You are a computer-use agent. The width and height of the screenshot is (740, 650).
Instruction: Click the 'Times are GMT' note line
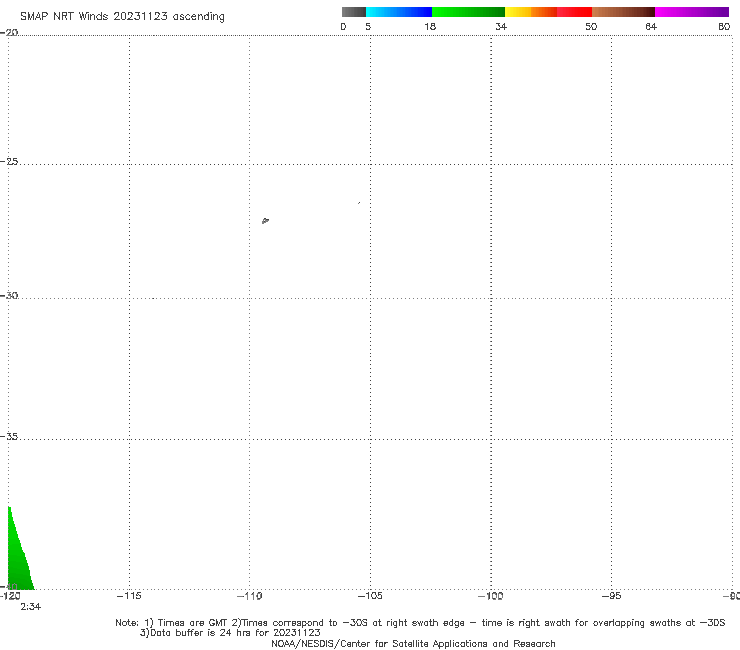point(420,623)
